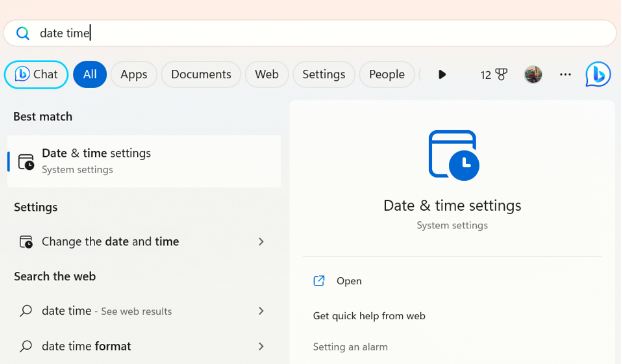Expand chevron for Change the date and time
This screenshot has width=622, height=364.
click(261, 241)
